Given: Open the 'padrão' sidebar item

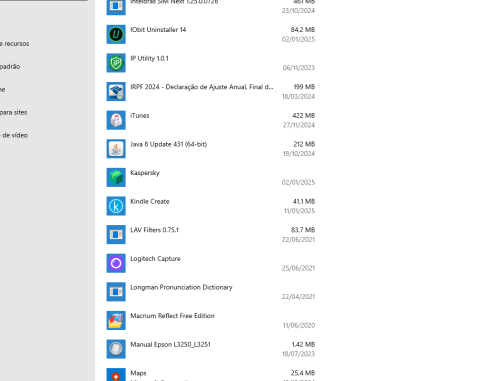Looking at the screenshot, I should 10,67.
